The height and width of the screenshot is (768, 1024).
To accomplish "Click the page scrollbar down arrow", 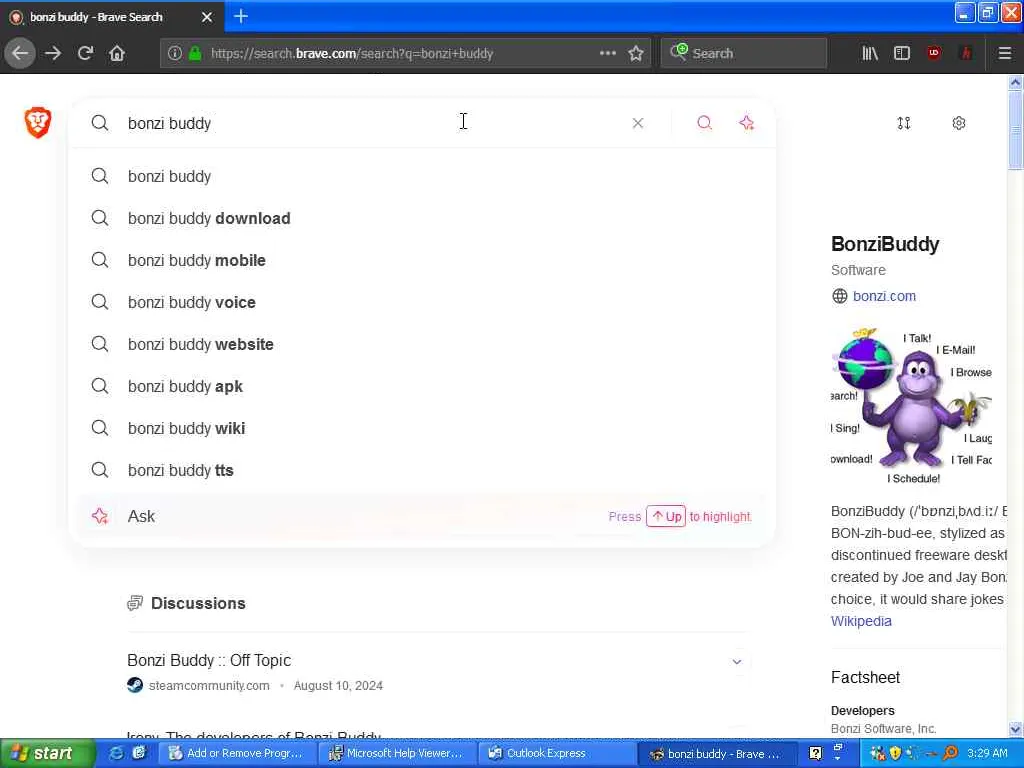I will (1015, 729).
